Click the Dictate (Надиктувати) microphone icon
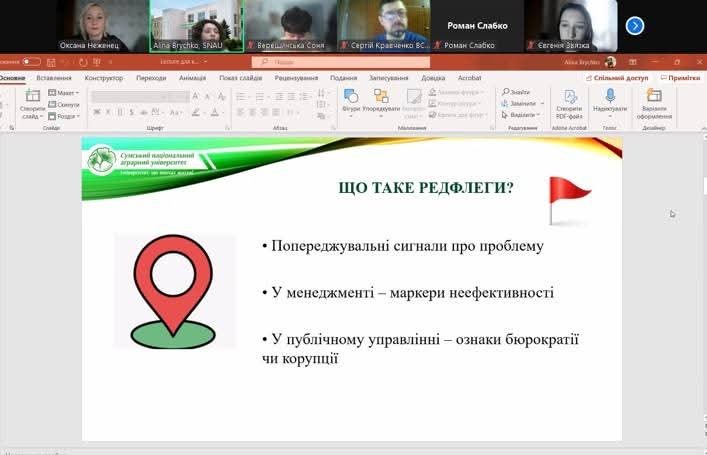 610,96
